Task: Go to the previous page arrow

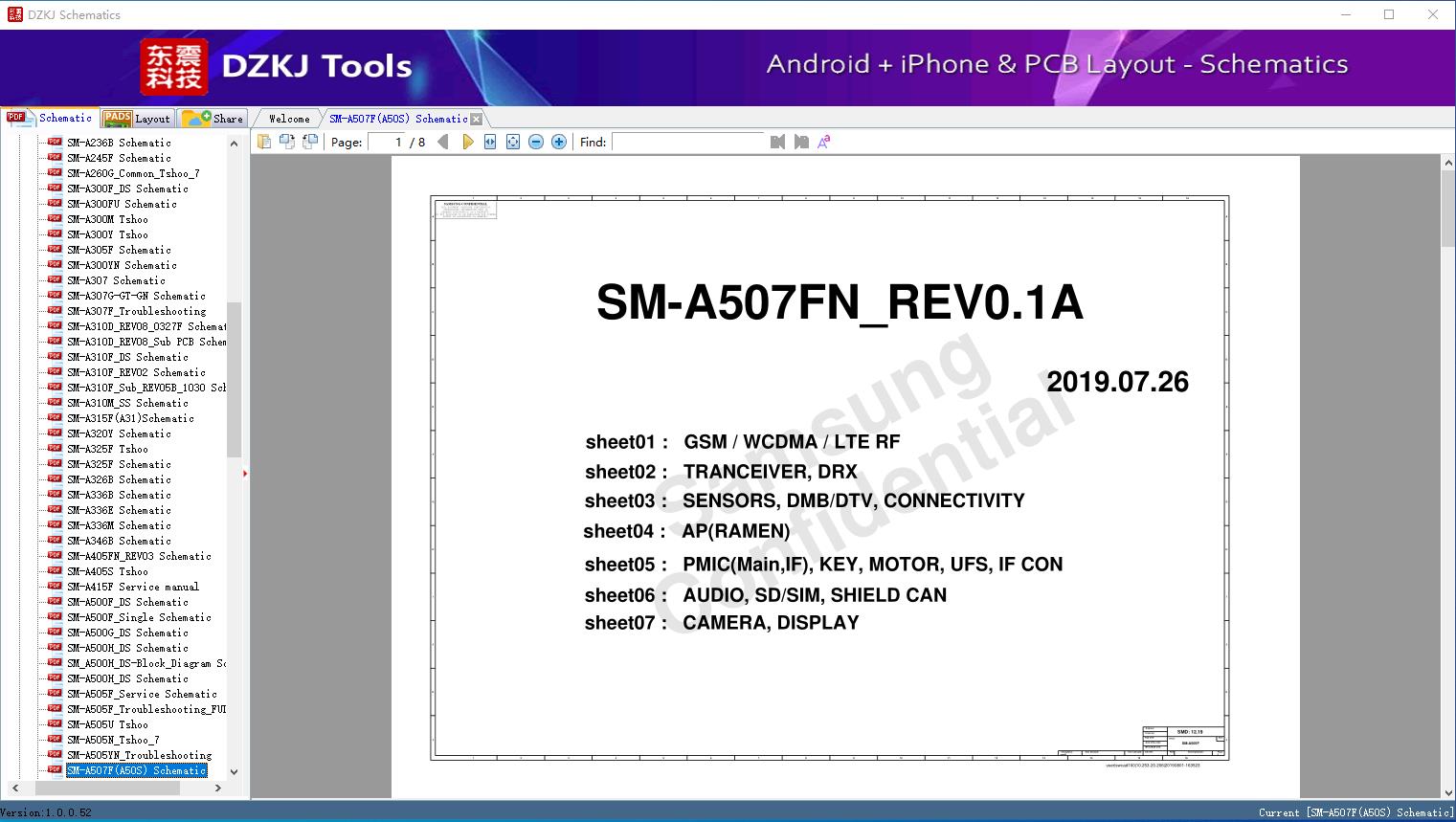Action: coord(443,142)
